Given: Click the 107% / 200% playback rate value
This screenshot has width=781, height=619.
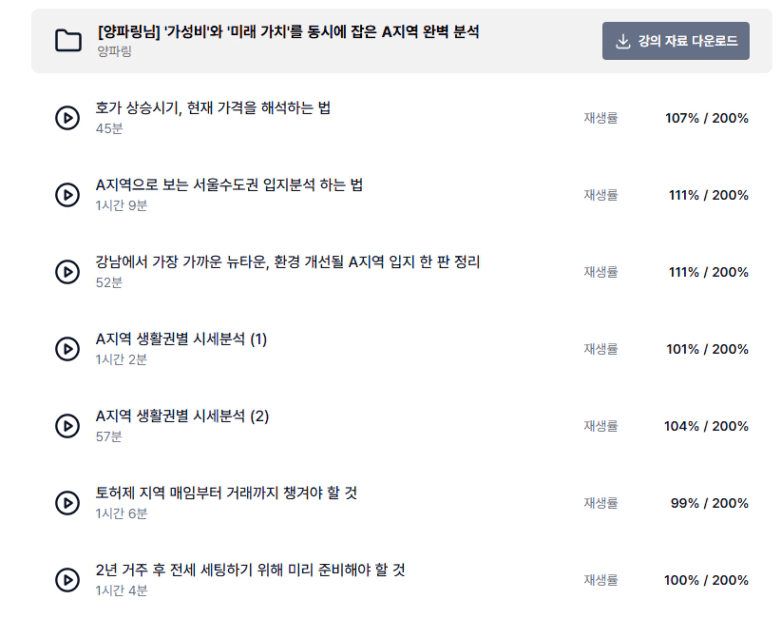Looking at the screenshot, I should point(706,118).
